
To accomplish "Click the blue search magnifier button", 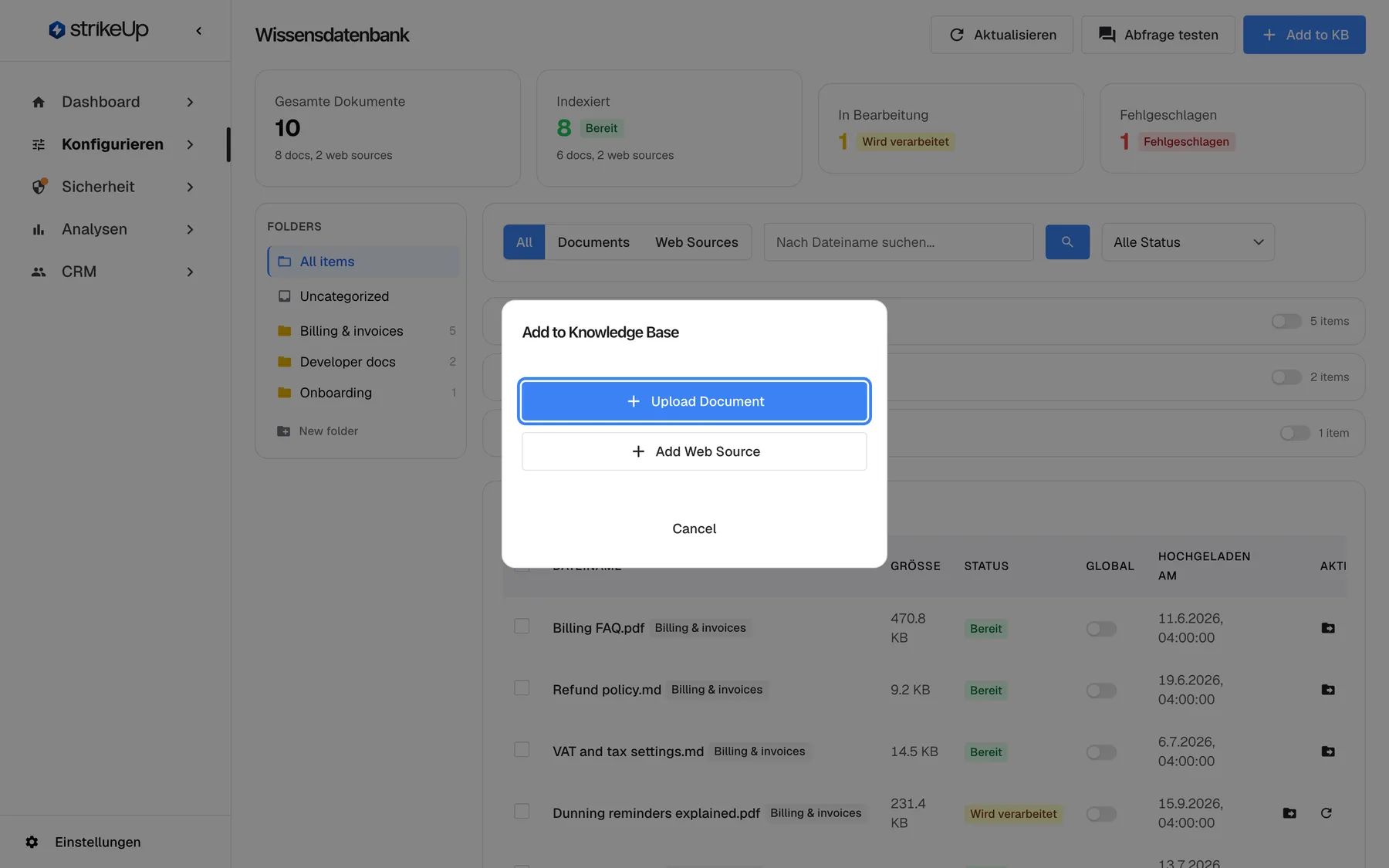I will [x=1067, y=242].
